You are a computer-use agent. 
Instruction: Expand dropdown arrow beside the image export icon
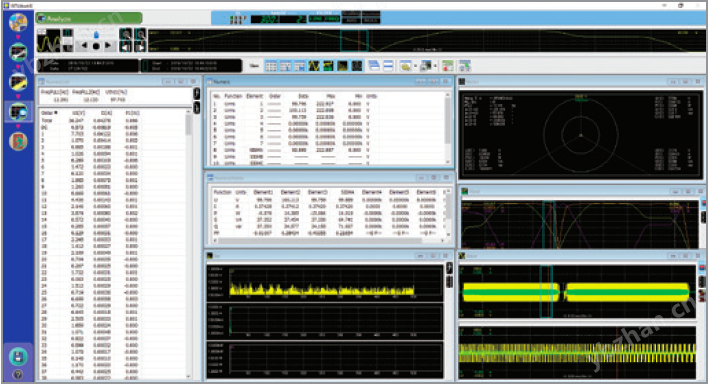[x=435, y=66]
